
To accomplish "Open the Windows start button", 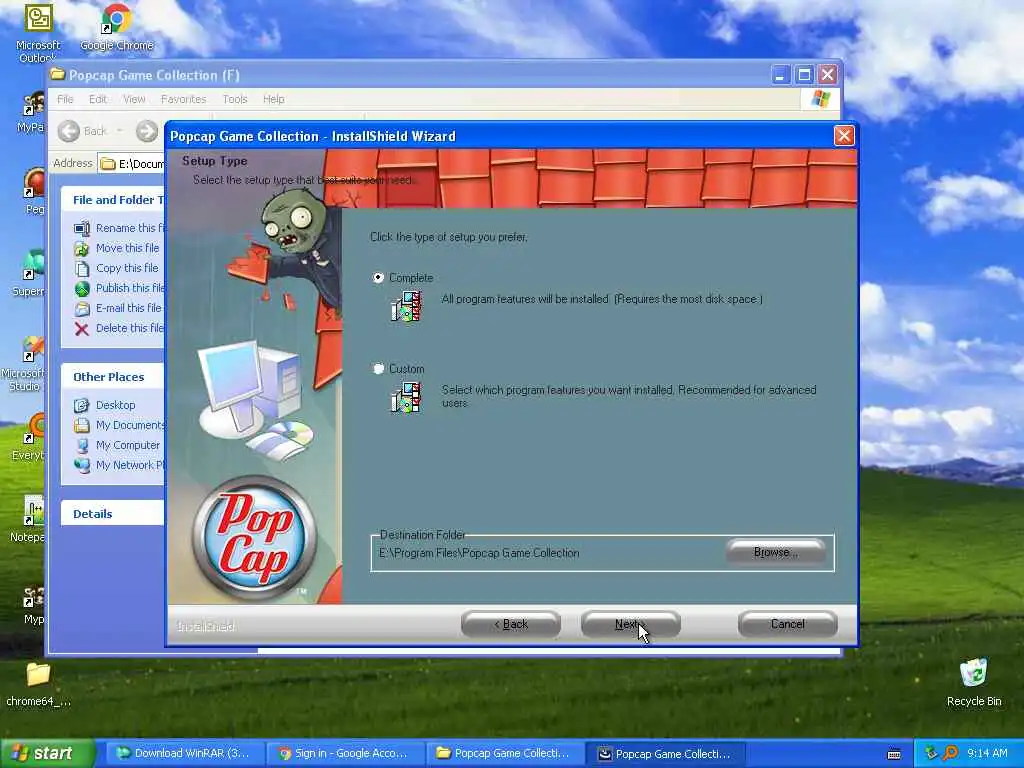I will click(47, 754).
